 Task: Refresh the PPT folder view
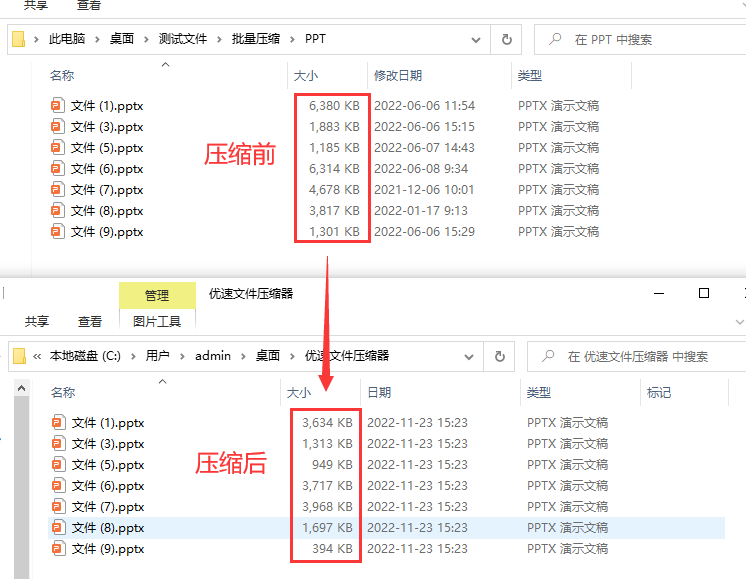(507, 39)
